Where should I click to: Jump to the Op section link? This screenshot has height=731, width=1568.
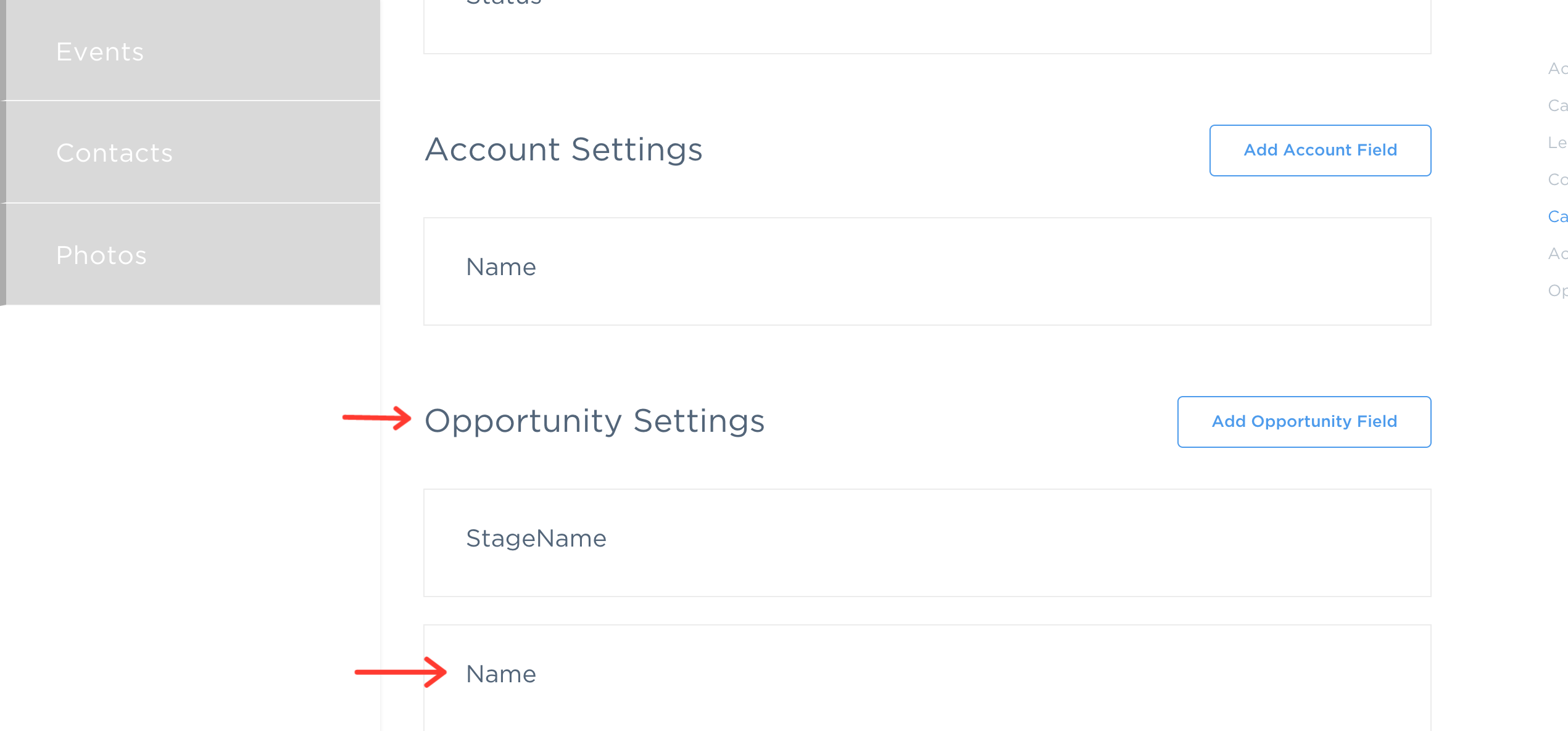(x=1558, y=291)
